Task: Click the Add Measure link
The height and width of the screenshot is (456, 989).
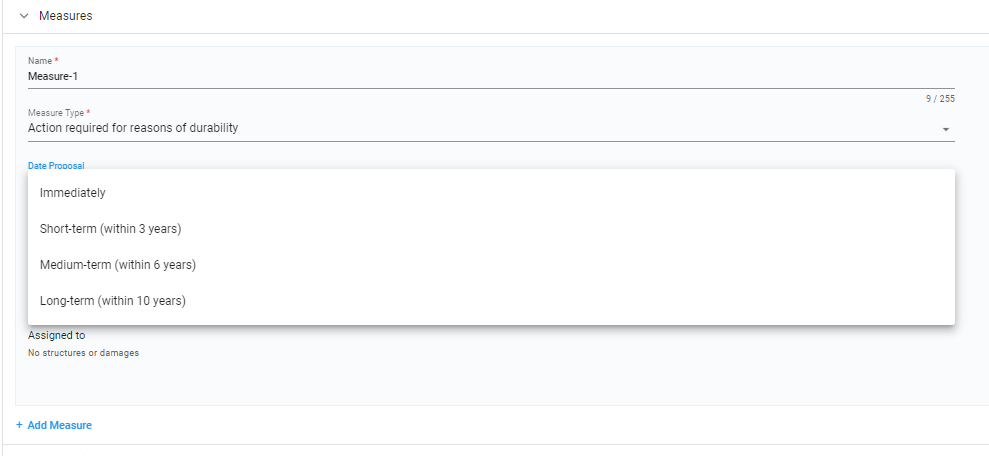Action: click(x=59, y=425)
